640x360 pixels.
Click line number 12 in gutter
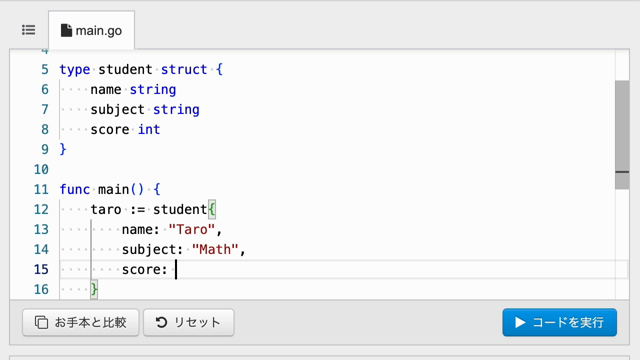tap(41, 209)
